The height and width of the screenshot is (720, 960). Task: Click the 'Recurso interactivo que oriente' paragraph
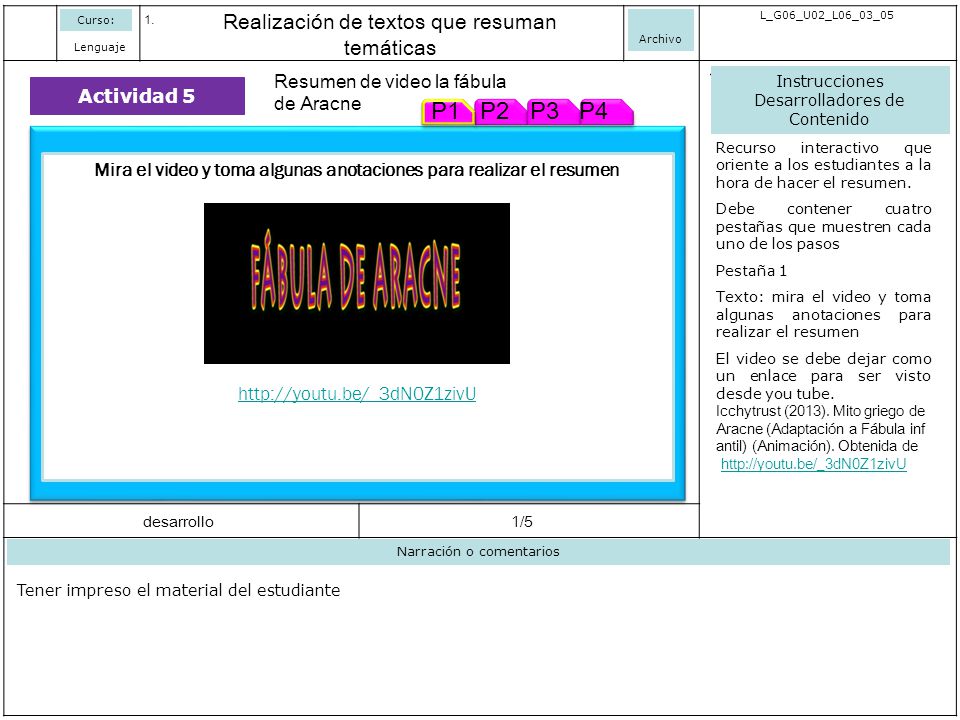(x=823, y=165)
